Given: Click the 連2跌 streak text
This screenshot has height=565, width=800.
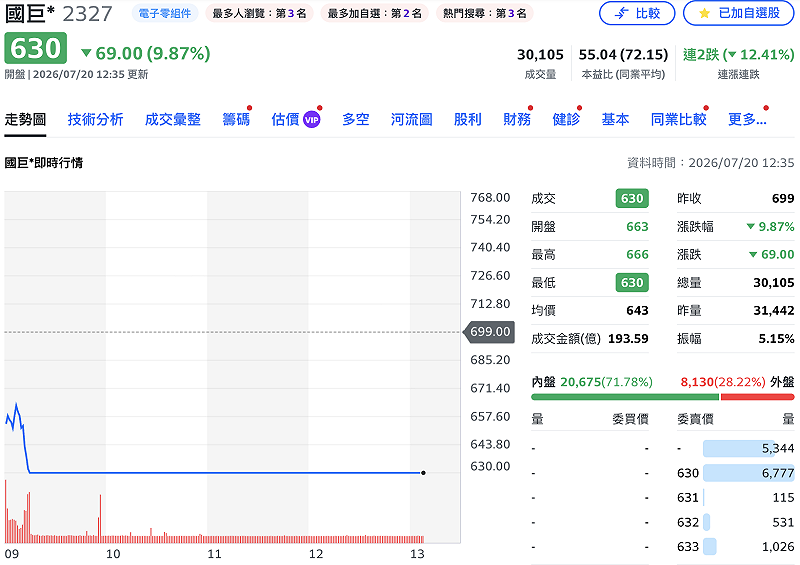Looking at the screenshot, I should (x=738, y=54).
